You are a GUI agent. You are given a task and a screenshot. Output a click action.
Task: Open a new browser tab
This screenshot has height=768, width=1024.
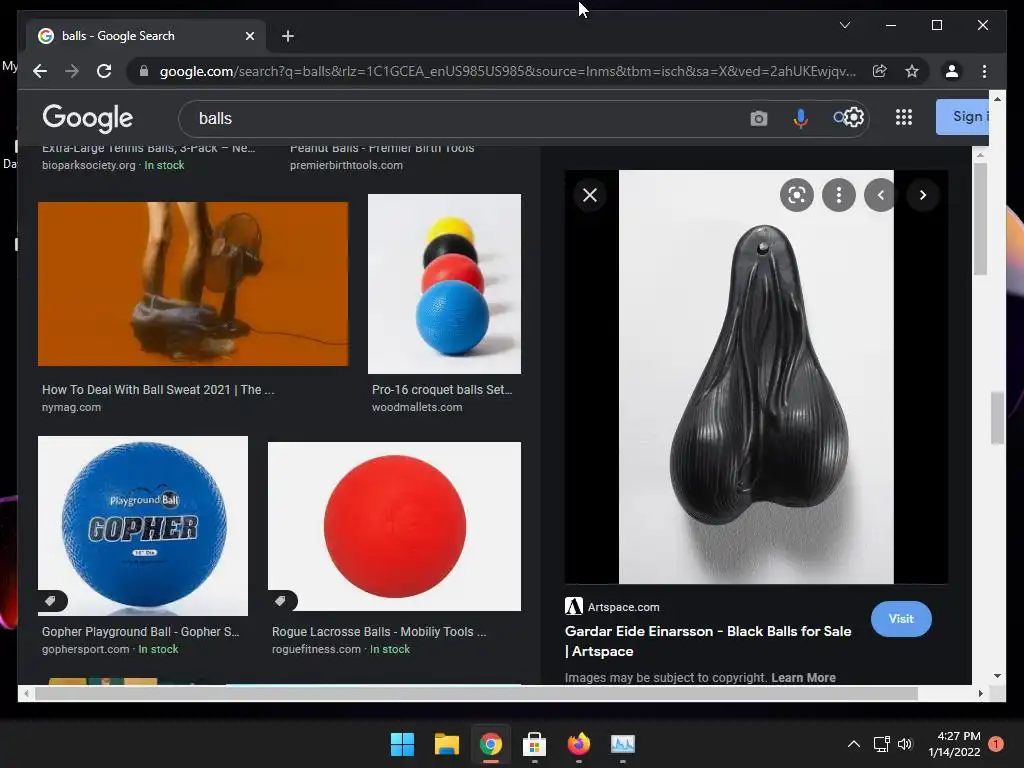(288, 36)
